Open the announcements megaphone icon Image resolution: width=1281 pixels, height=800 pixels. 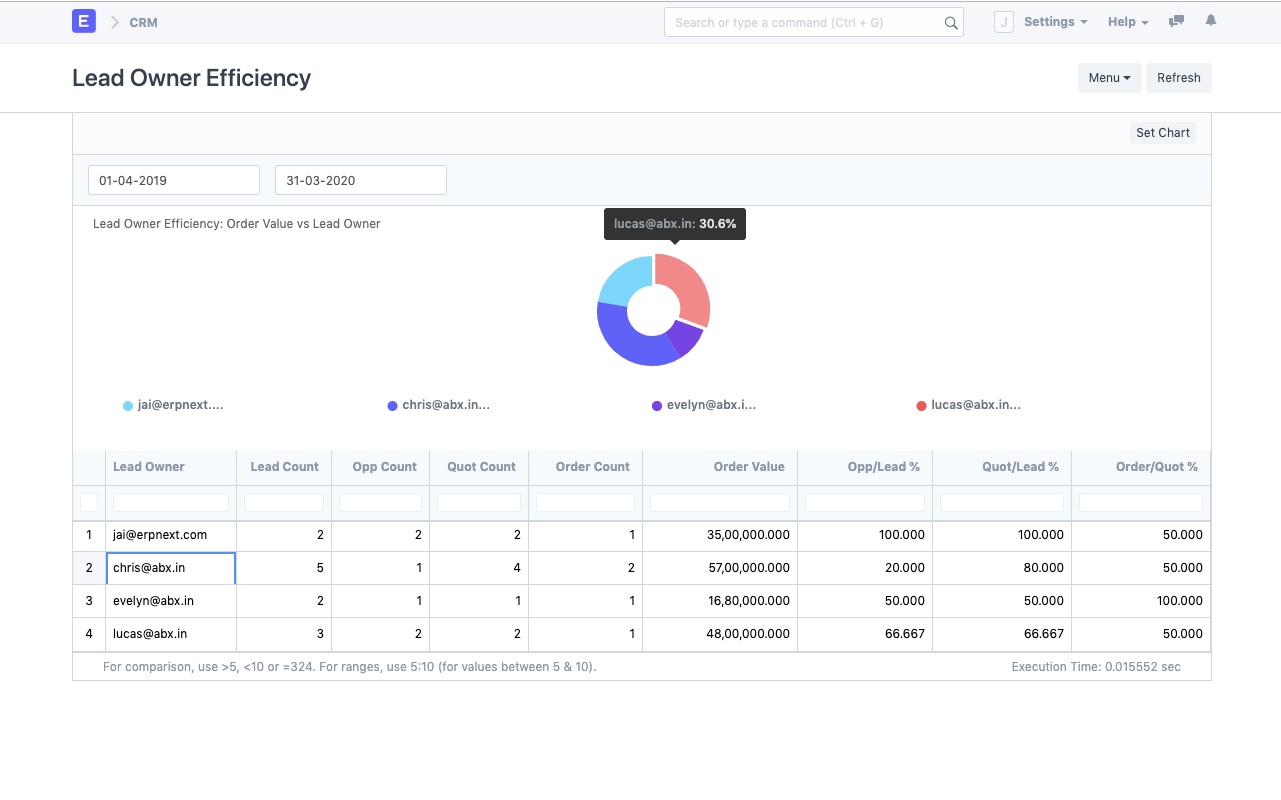[x=1175, y=21]
